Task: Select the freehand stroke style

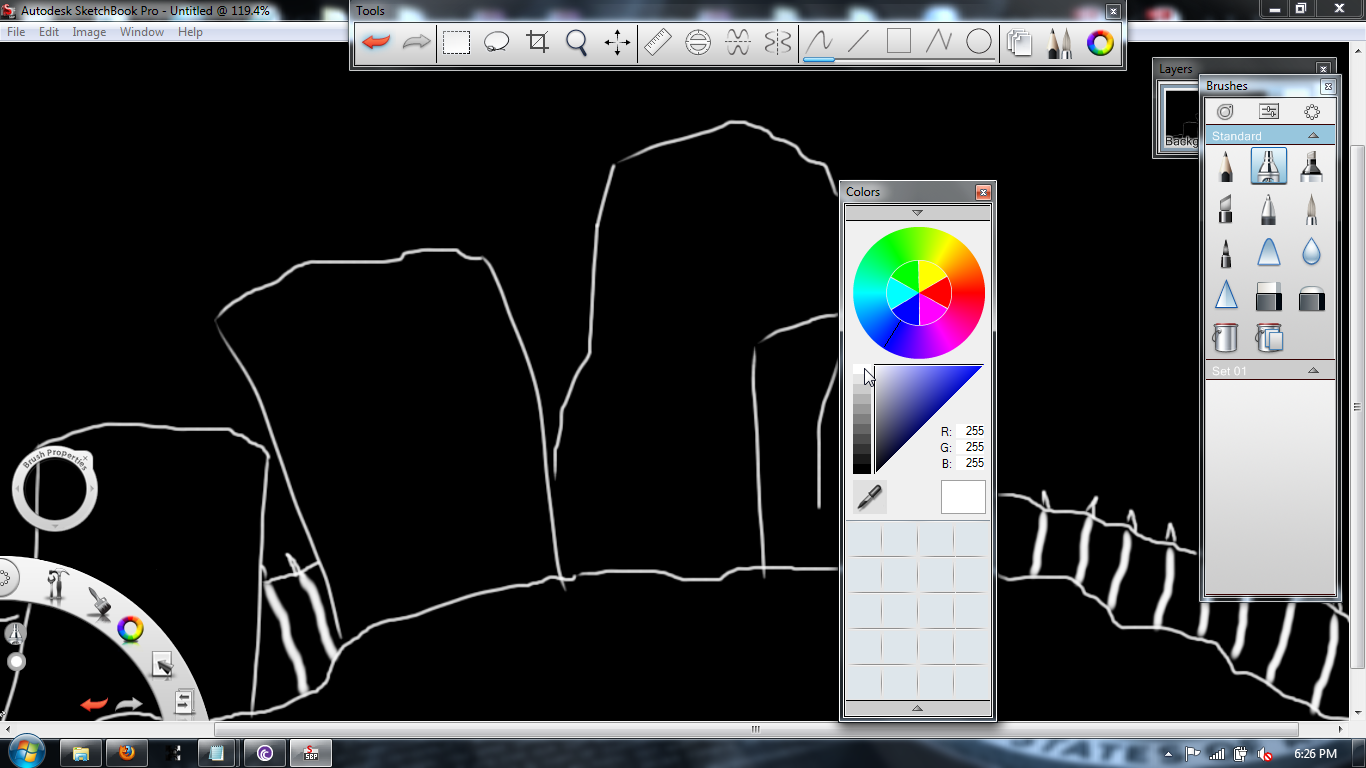Action: [x=819, y=42]
